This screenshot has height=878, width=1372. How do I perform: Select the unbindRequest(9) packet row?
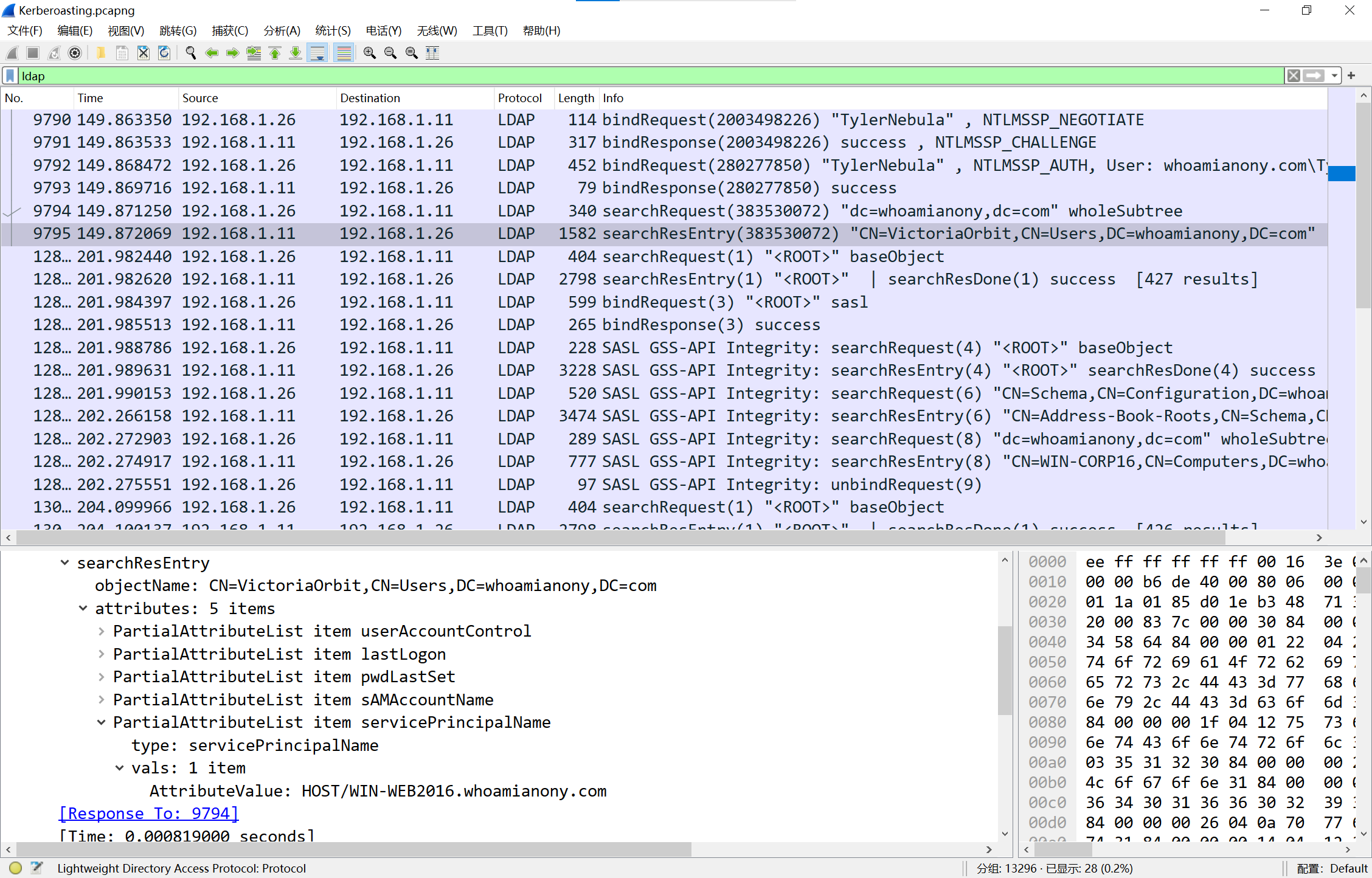pyautogui.click(x=664, y=485)
